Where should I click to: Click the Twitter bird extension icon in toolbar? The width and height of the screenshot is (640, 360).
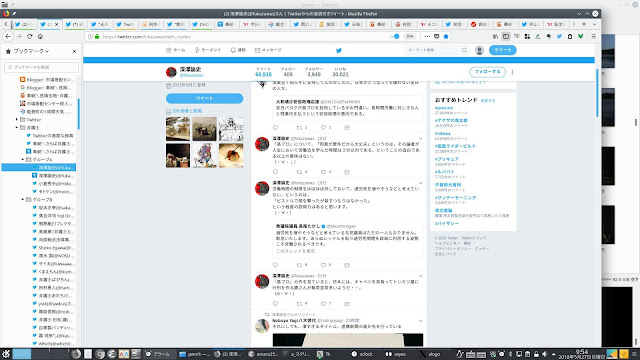tap(559, 36)
